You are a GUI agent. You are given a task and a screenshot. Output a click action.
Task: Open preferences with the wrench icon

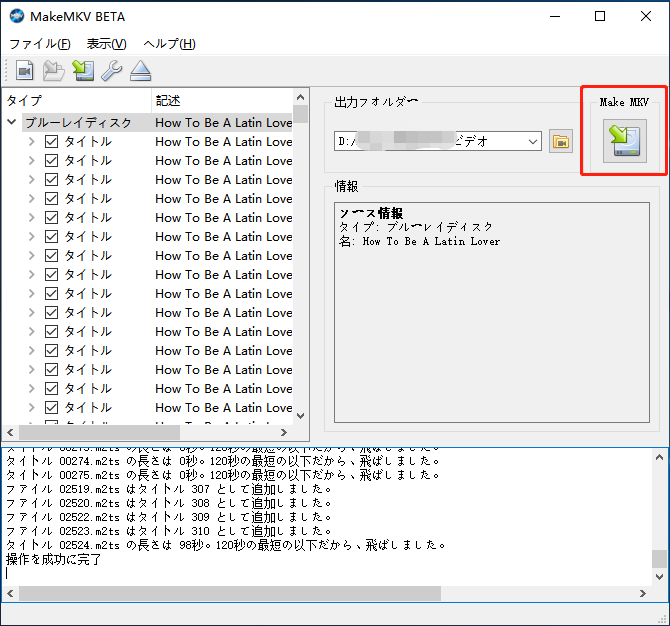[x=111, y=70]
